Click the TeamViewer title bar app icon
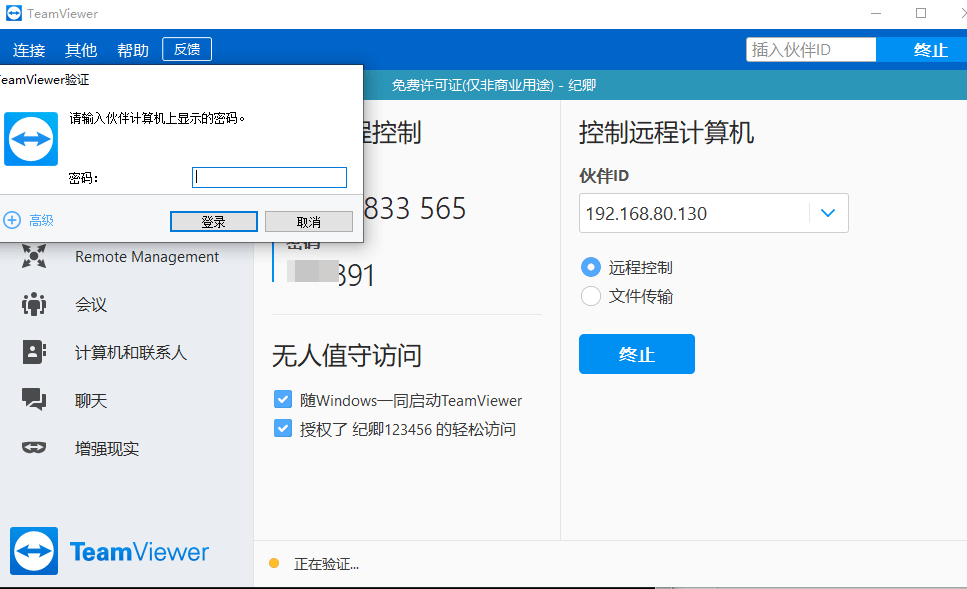 coord(14,13)
